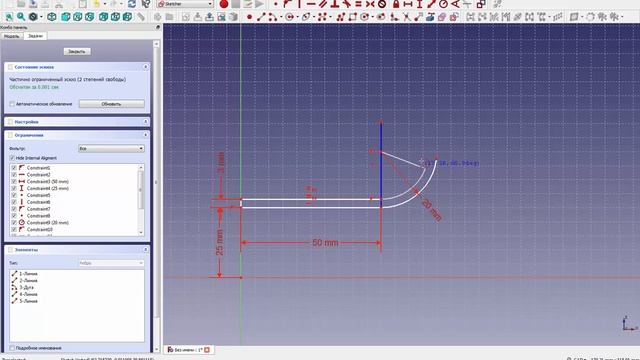Uncheck the Constraint7 checkbox
The width and height of the screenshot is (640, 360).
tap(14, 209)
